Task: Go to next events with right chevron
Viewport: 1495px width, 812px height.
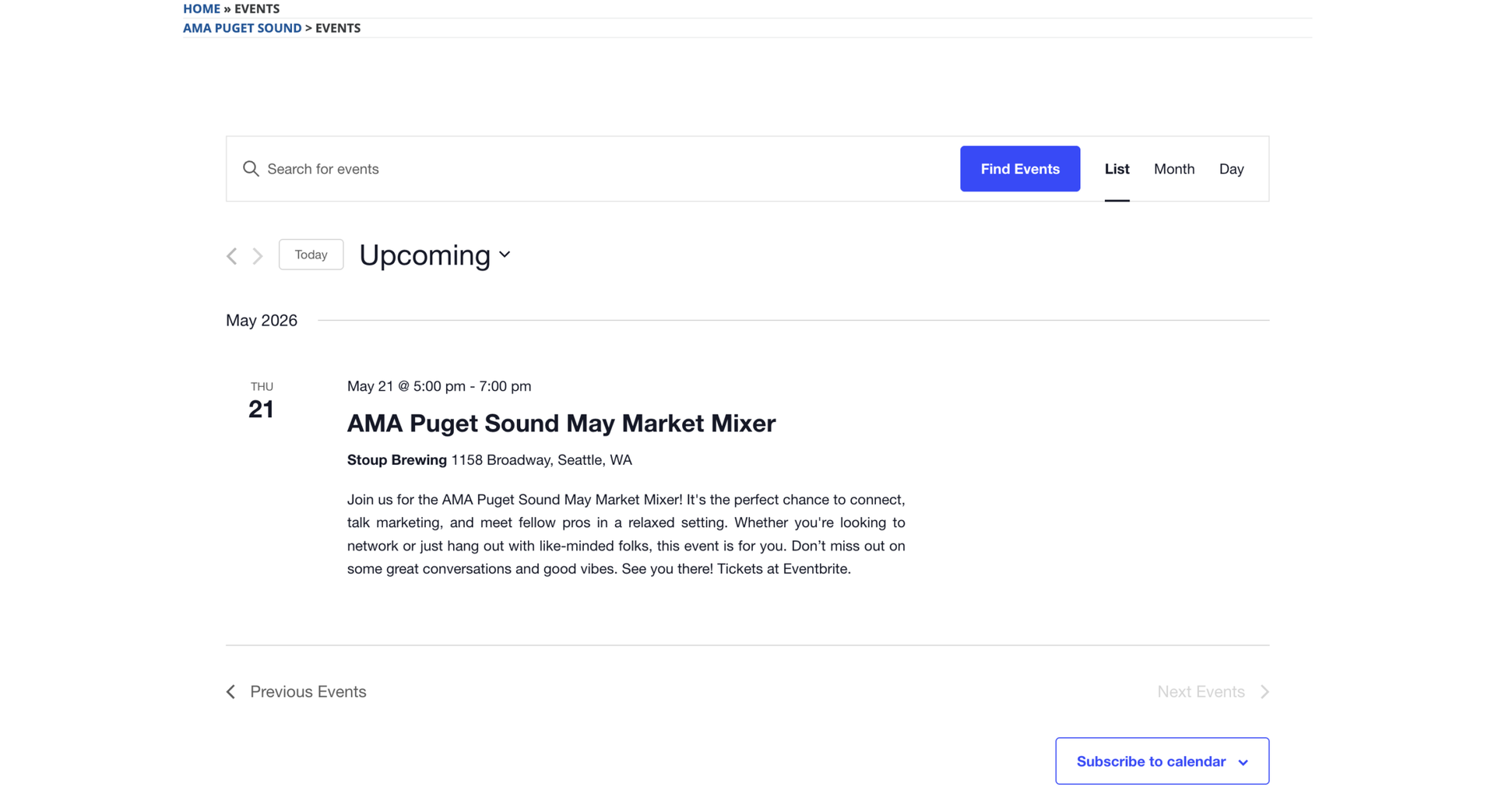Action: tap(258, 256)
